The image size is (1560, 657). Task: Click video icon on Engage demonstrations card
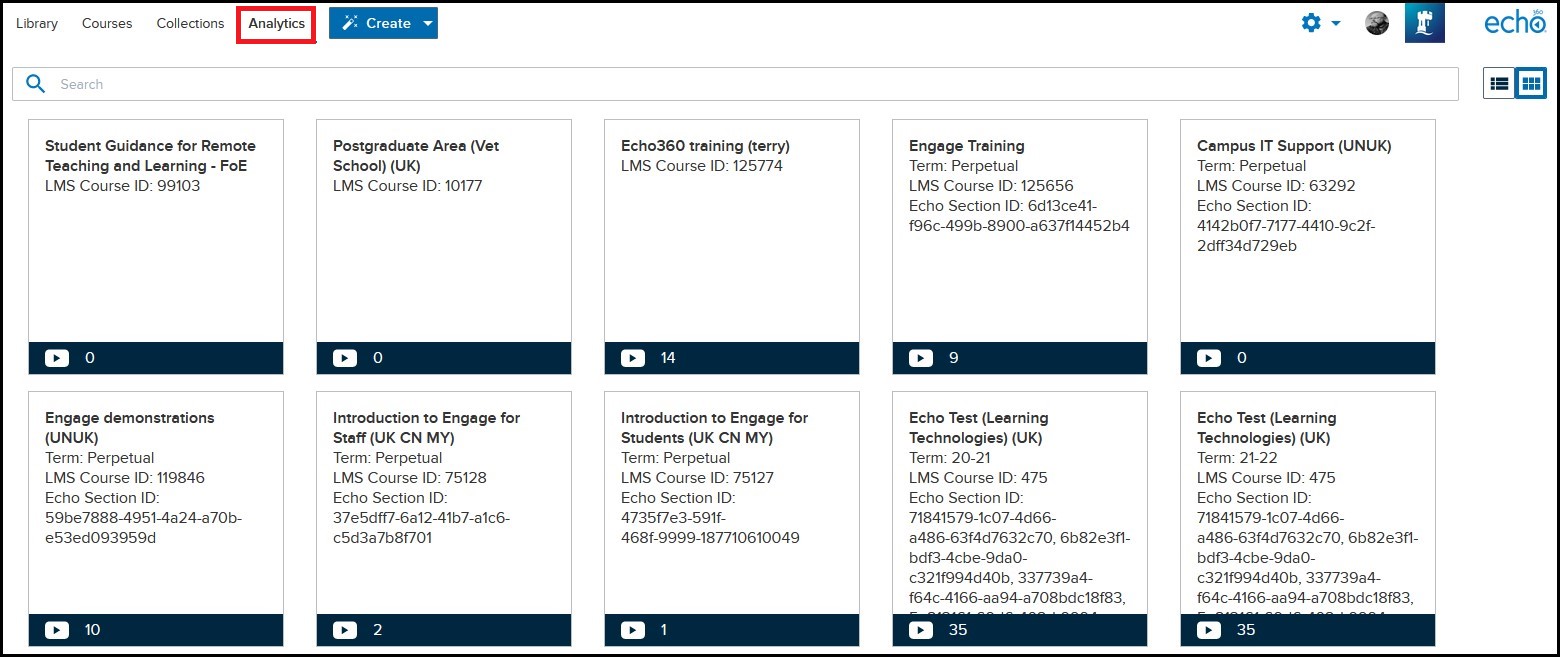click(57, 630)
